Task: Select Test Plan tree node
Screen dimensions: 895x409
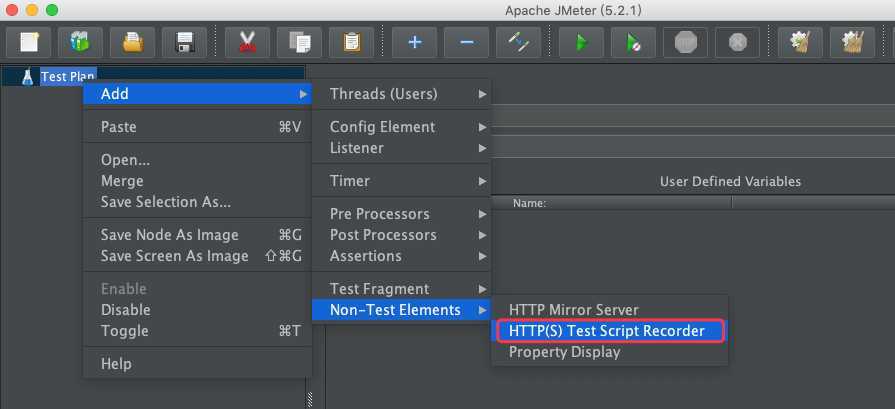Action: click(x=68, y=76)
